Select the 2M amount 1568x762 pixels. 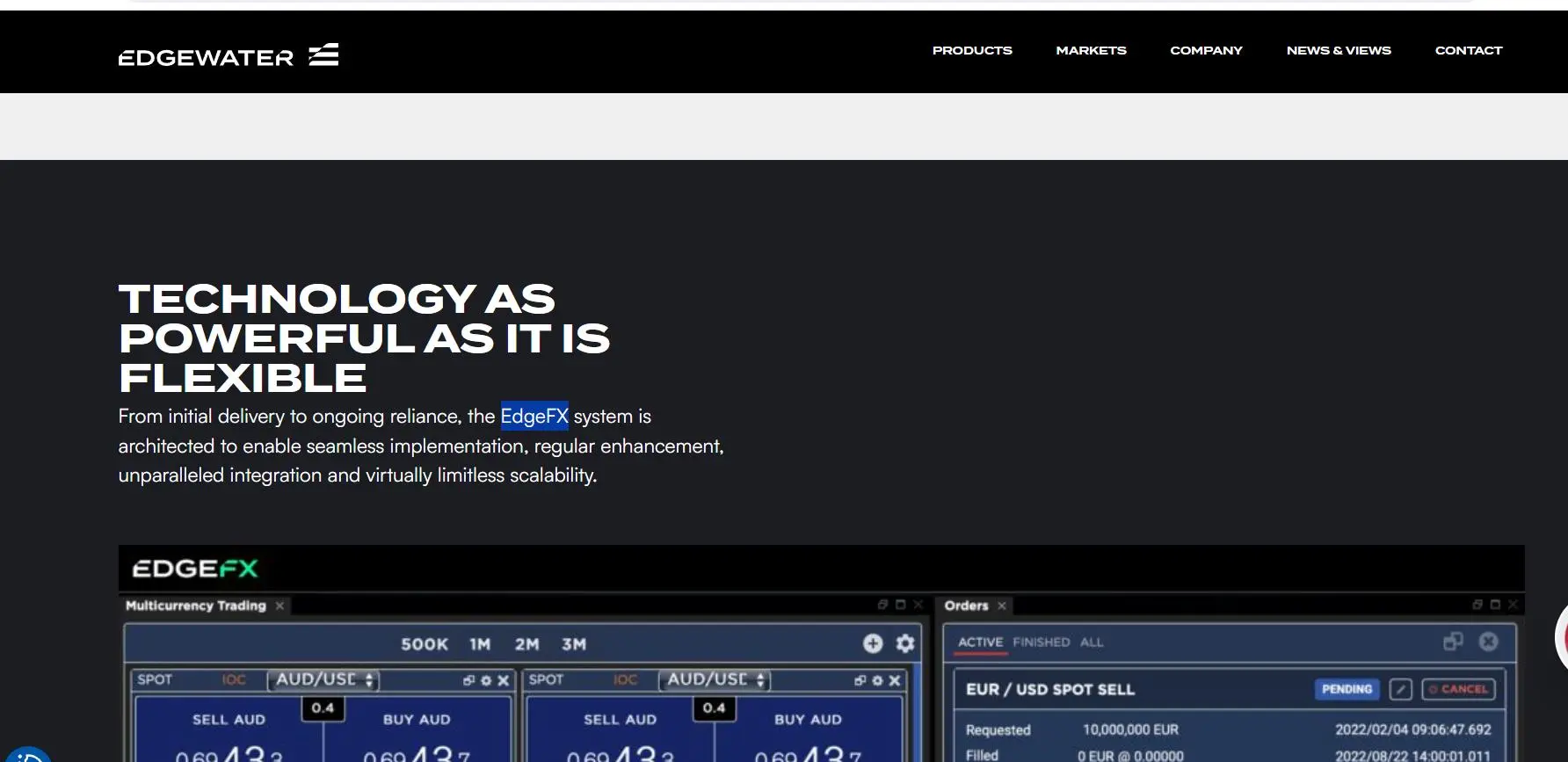527,644
